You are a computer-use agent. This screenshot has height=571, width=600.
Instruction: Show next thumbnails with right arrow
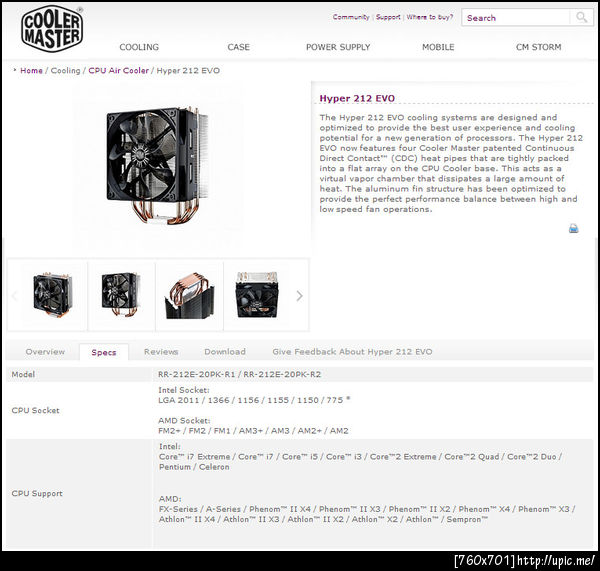coord(299,295)
